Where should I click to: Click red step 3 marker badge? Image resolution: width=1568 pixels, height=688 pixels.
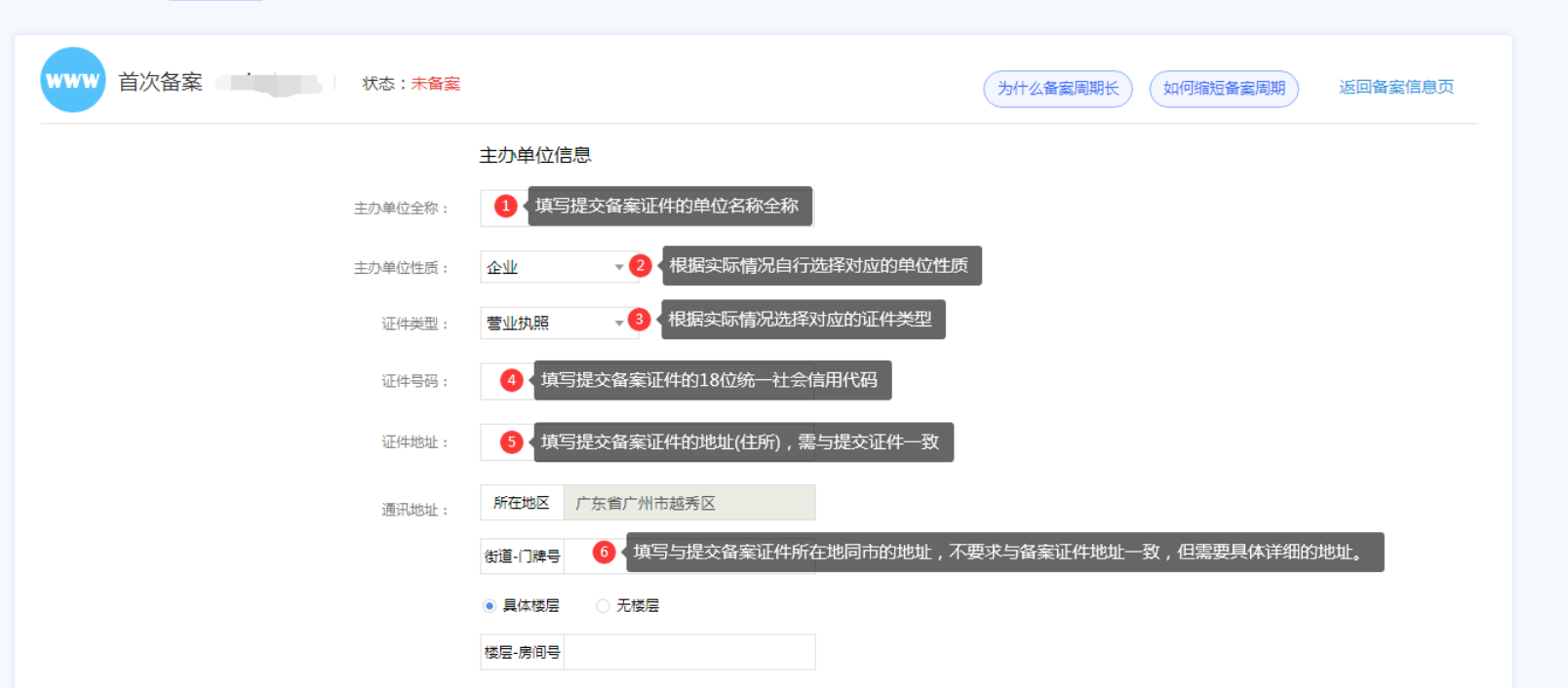[x=639, y=319]
